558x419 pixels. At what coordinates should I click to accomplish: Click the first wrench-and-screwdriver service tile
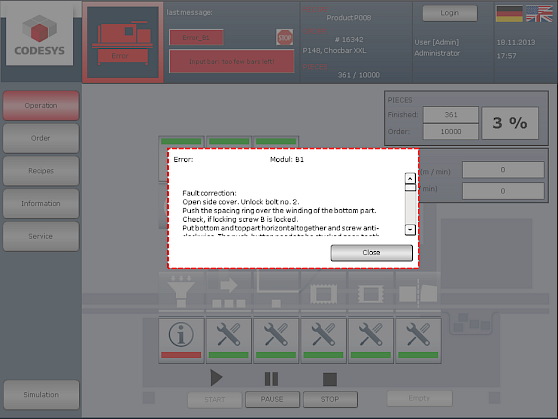228,341
